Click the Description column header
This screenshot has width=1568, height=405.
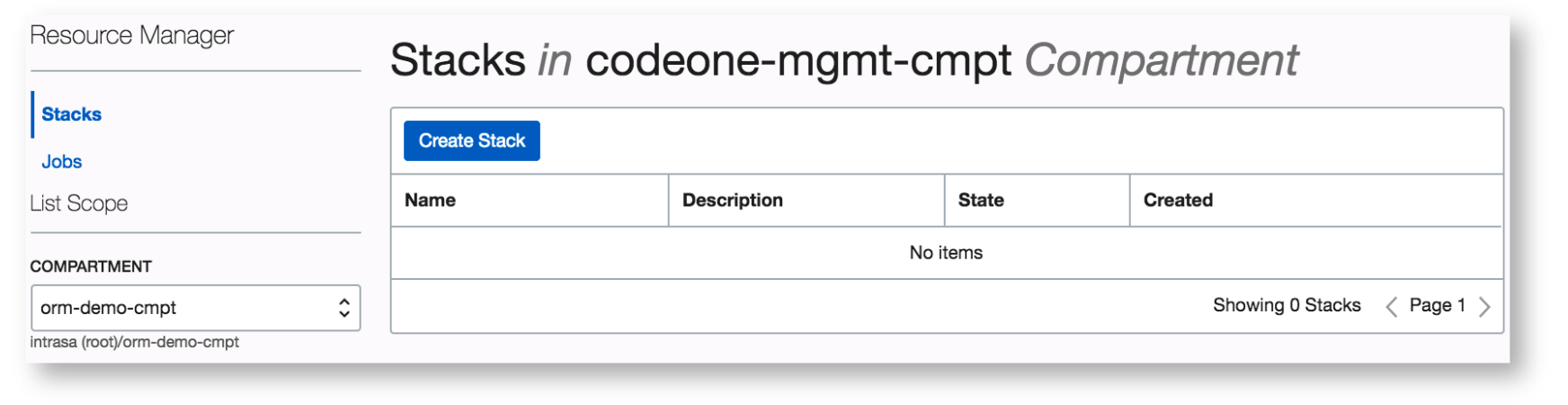click(732, 200)
